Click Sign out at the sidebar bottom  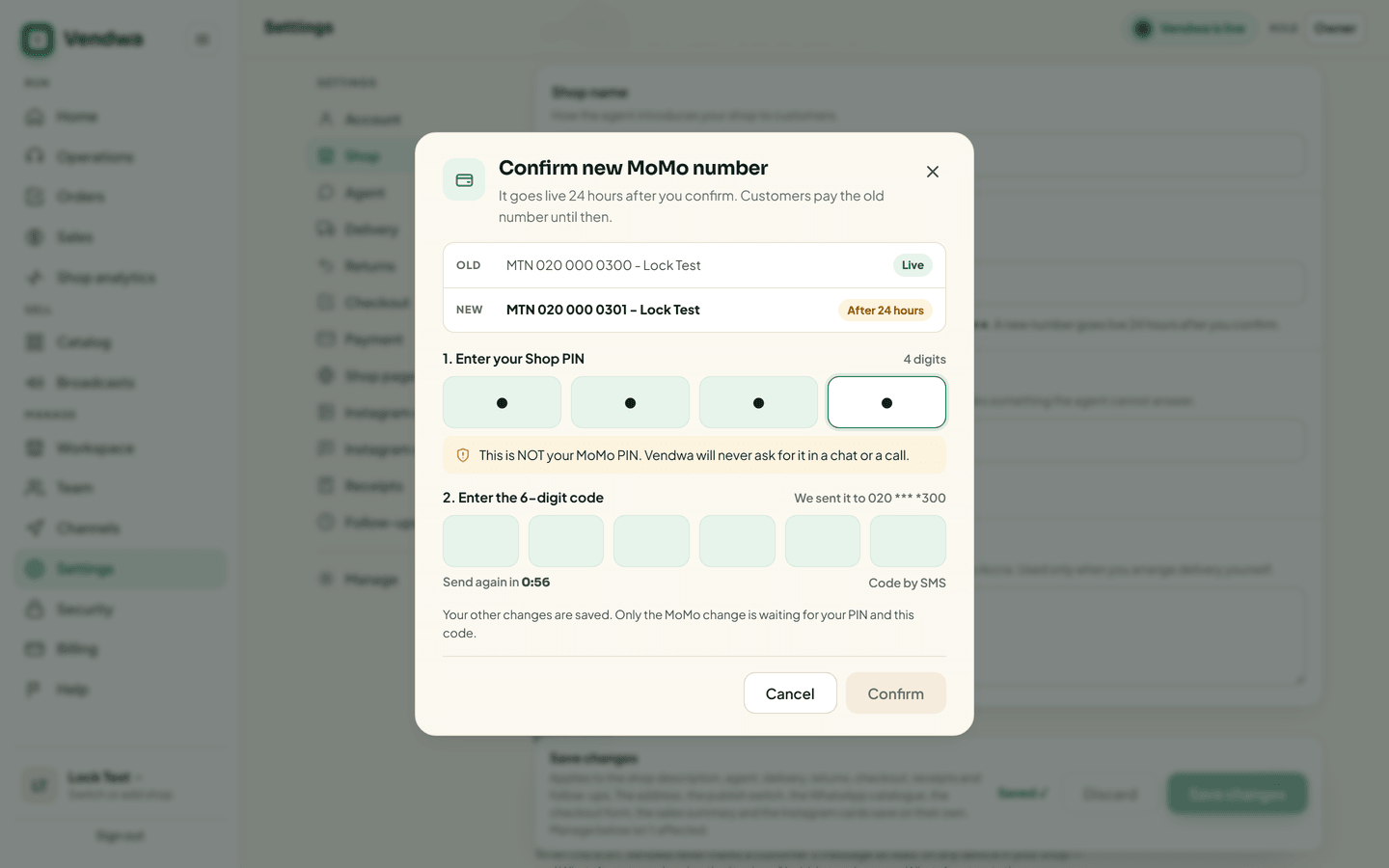[121, 836]
